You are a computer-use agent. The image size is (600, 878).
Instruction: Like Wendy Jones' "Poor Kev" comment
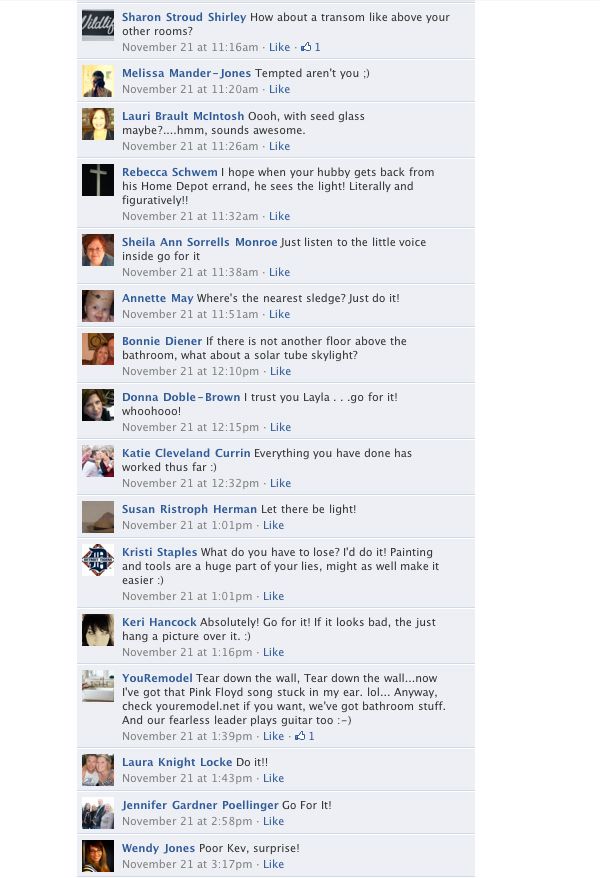(x=273, y=864)
